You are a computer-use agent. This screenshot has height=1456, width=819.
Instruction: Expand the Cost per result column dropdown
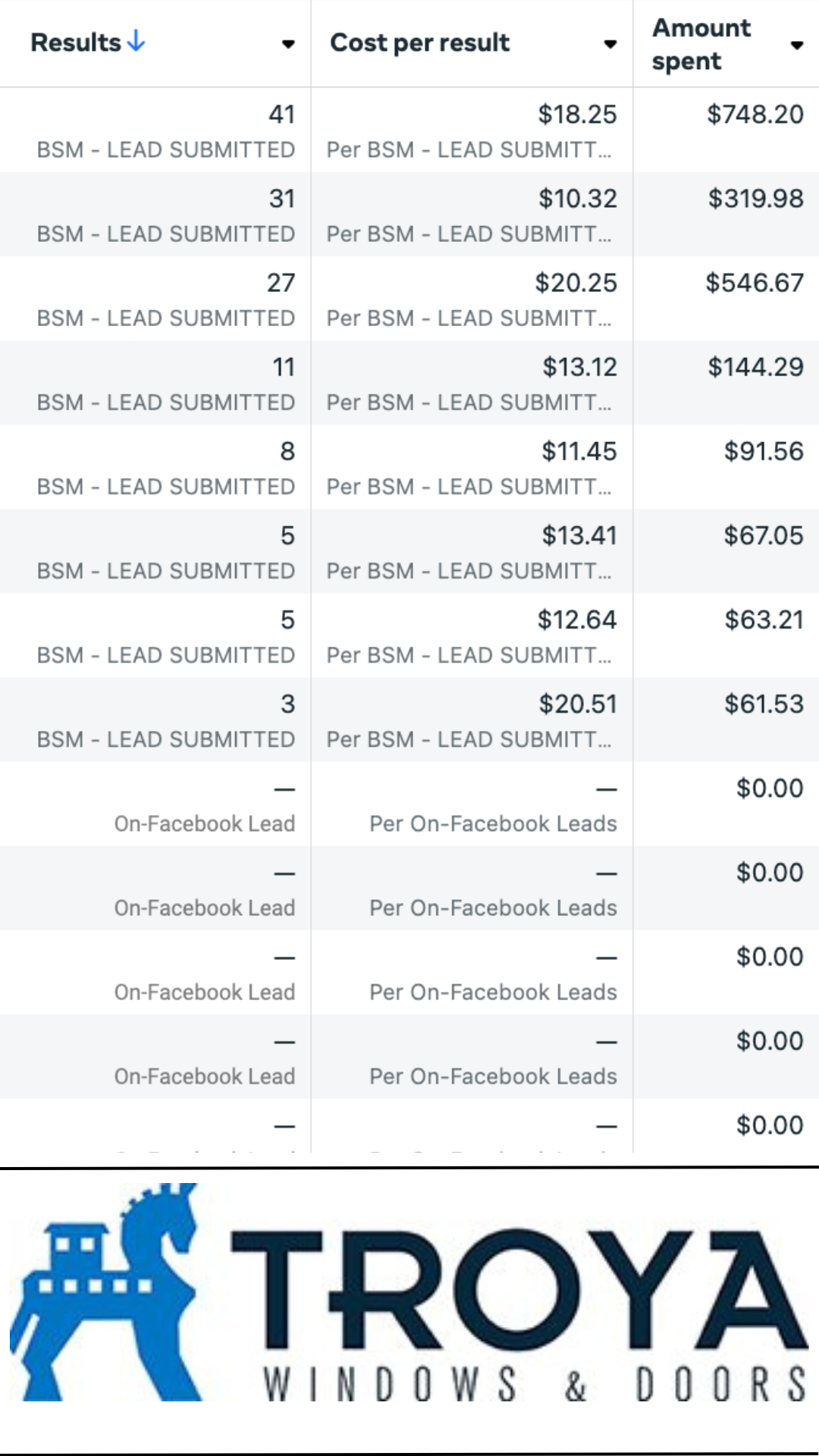click(x=610, y=44)
